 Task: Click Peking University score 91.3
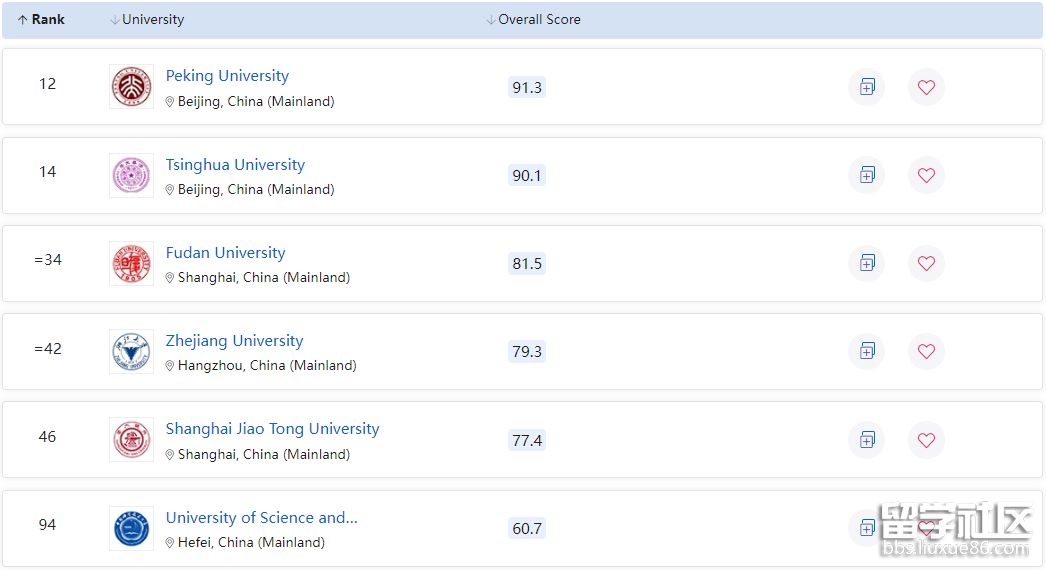(x=527, y=87)
